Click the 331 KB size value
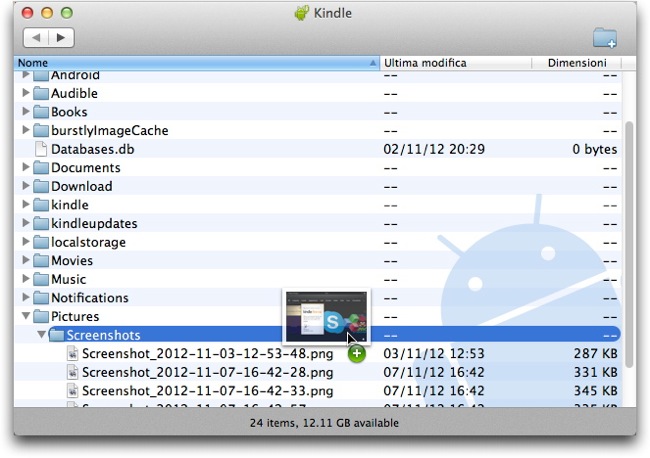 point(595,372)
